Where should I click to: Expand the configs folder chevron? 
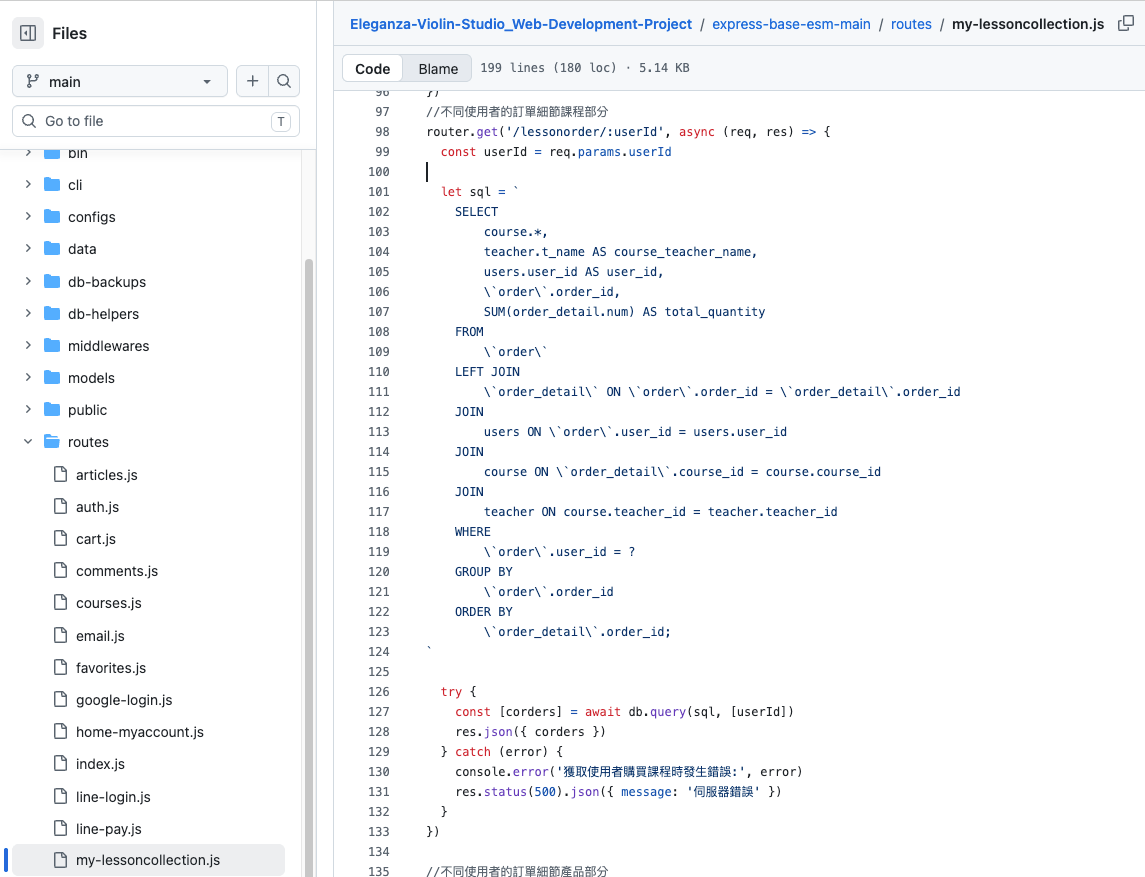(x=28, y=217)
